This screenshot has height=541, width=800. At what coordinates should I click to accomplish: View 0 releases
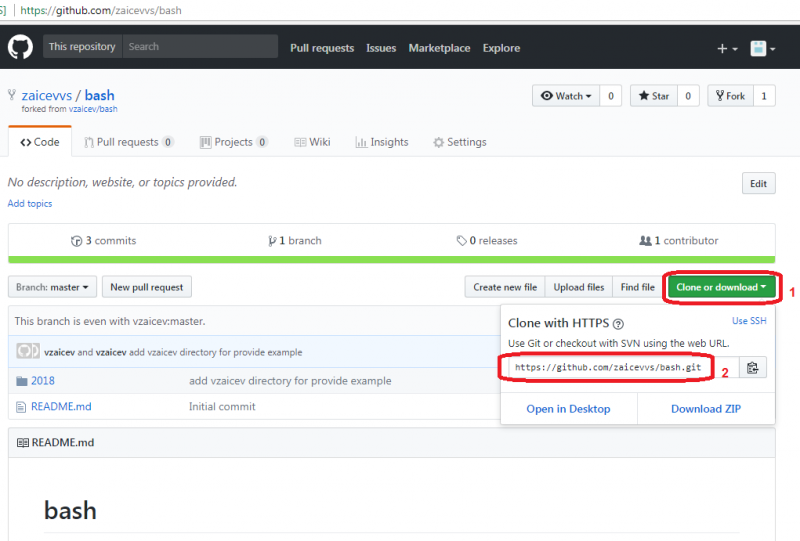pyautogui.click(x=487, y=240)
